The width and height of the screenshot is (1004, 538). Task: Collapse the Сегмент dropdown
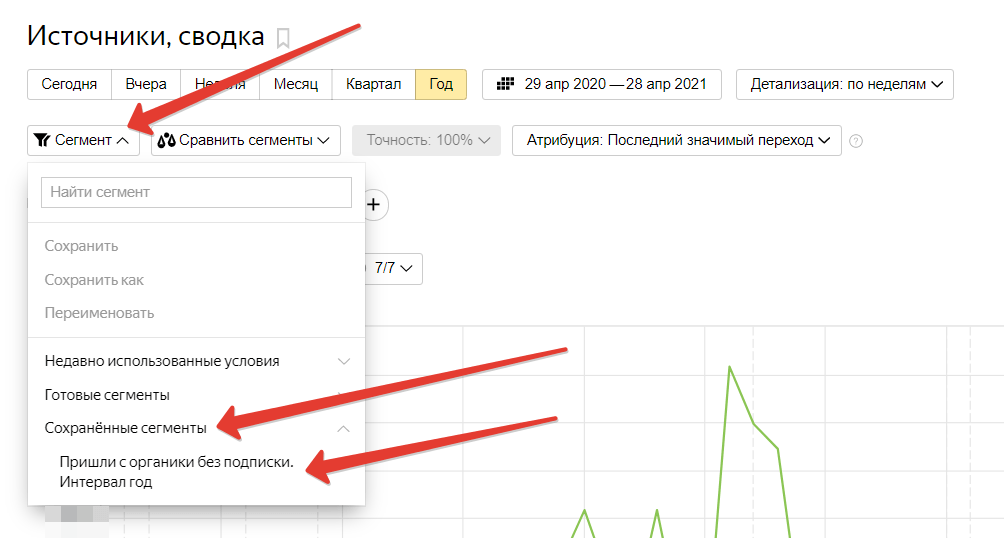tap(83, 140)
